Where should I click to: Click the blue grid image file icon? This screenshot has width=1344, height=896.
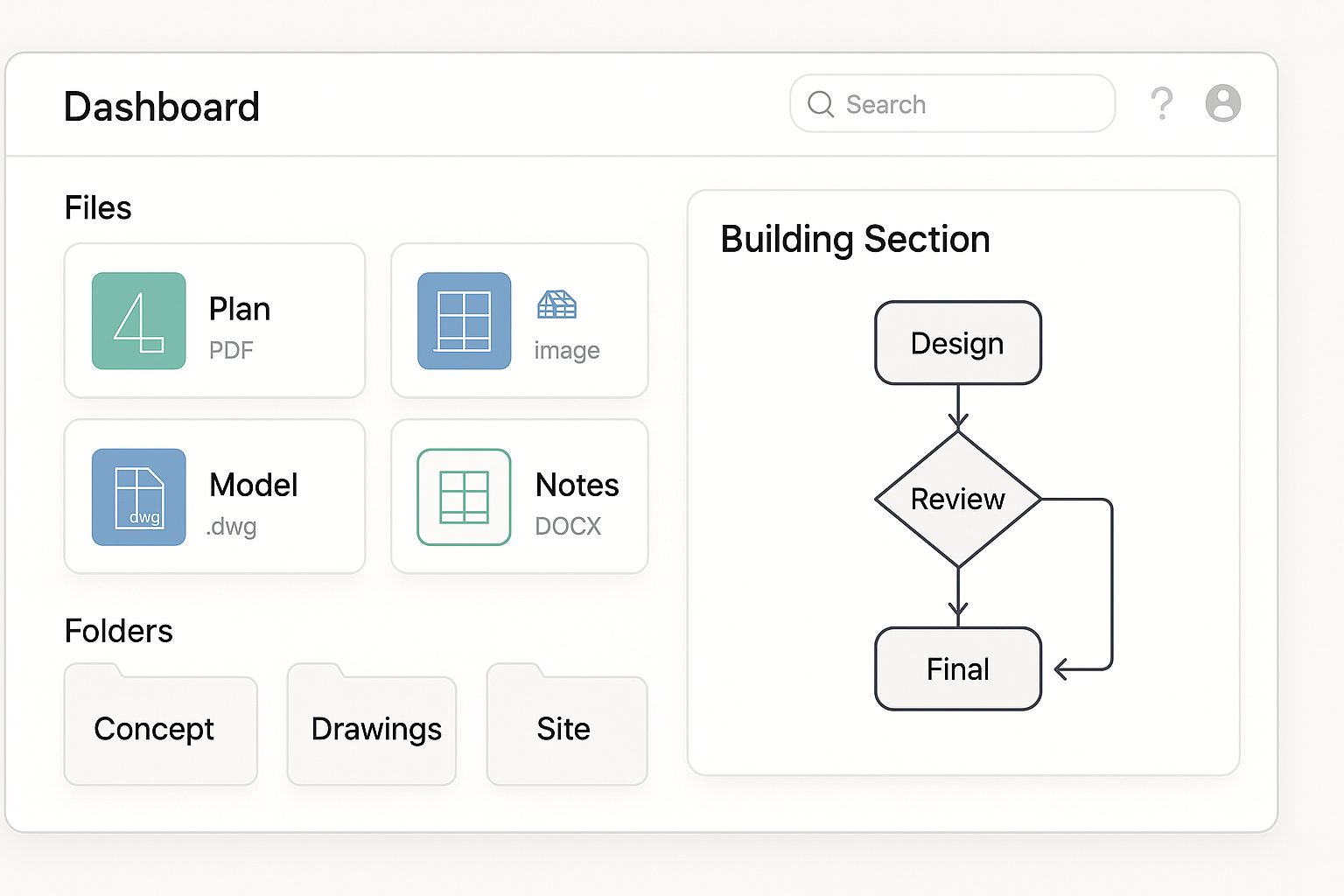pos(465,320)
